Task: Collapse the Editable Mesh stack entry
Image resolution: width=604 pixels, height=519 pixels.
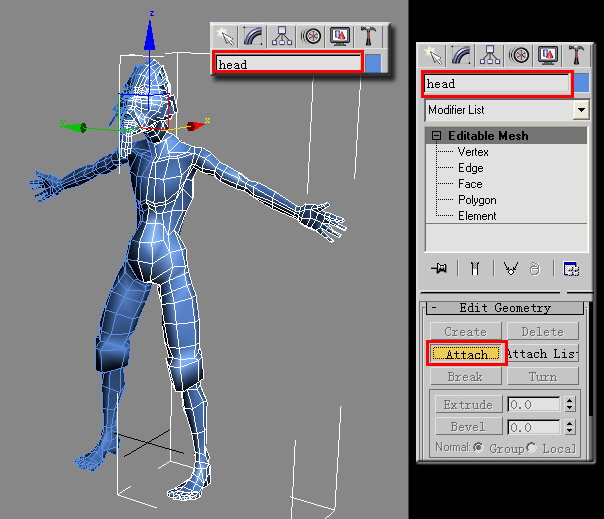Action: [436, 136]
